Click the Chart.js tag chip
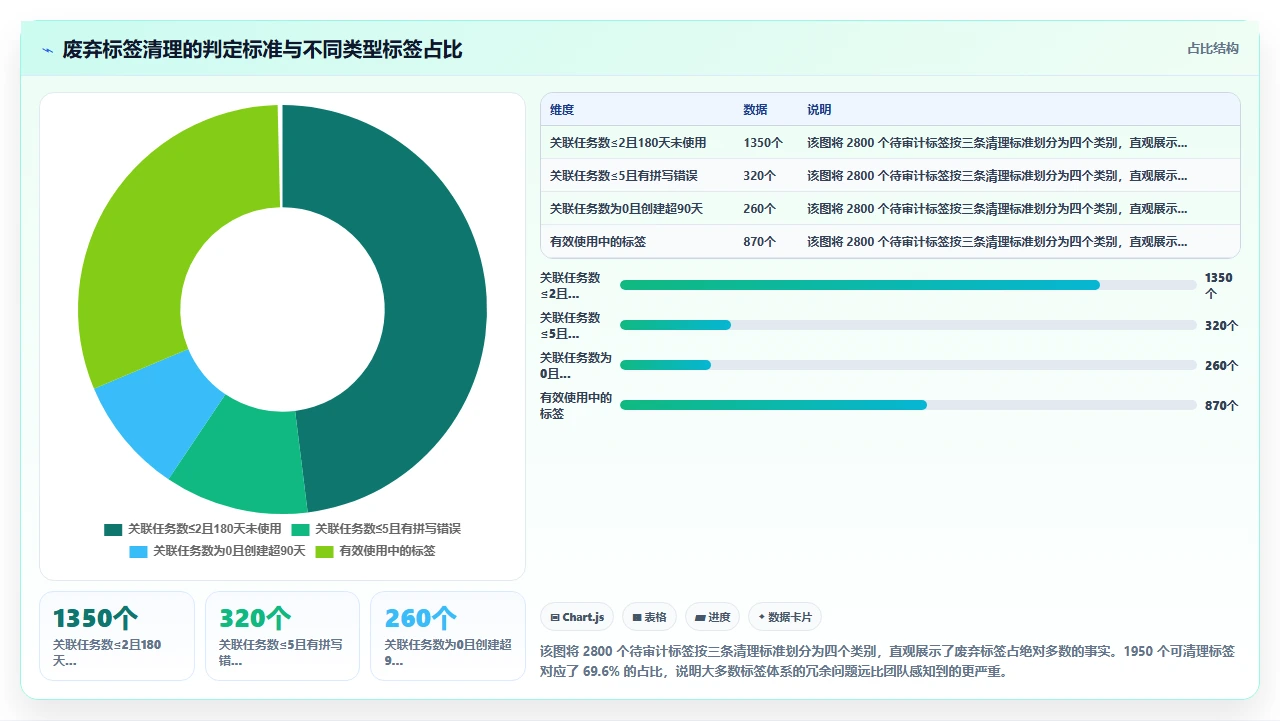Viewport: 1280px width, 721px height. (x=577, y=618)
